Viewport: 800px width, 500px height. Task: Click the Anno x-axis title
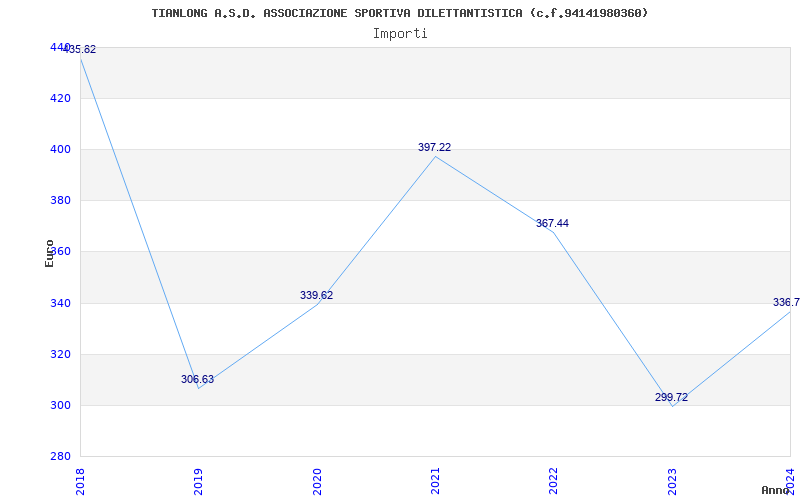coord(776,490)
